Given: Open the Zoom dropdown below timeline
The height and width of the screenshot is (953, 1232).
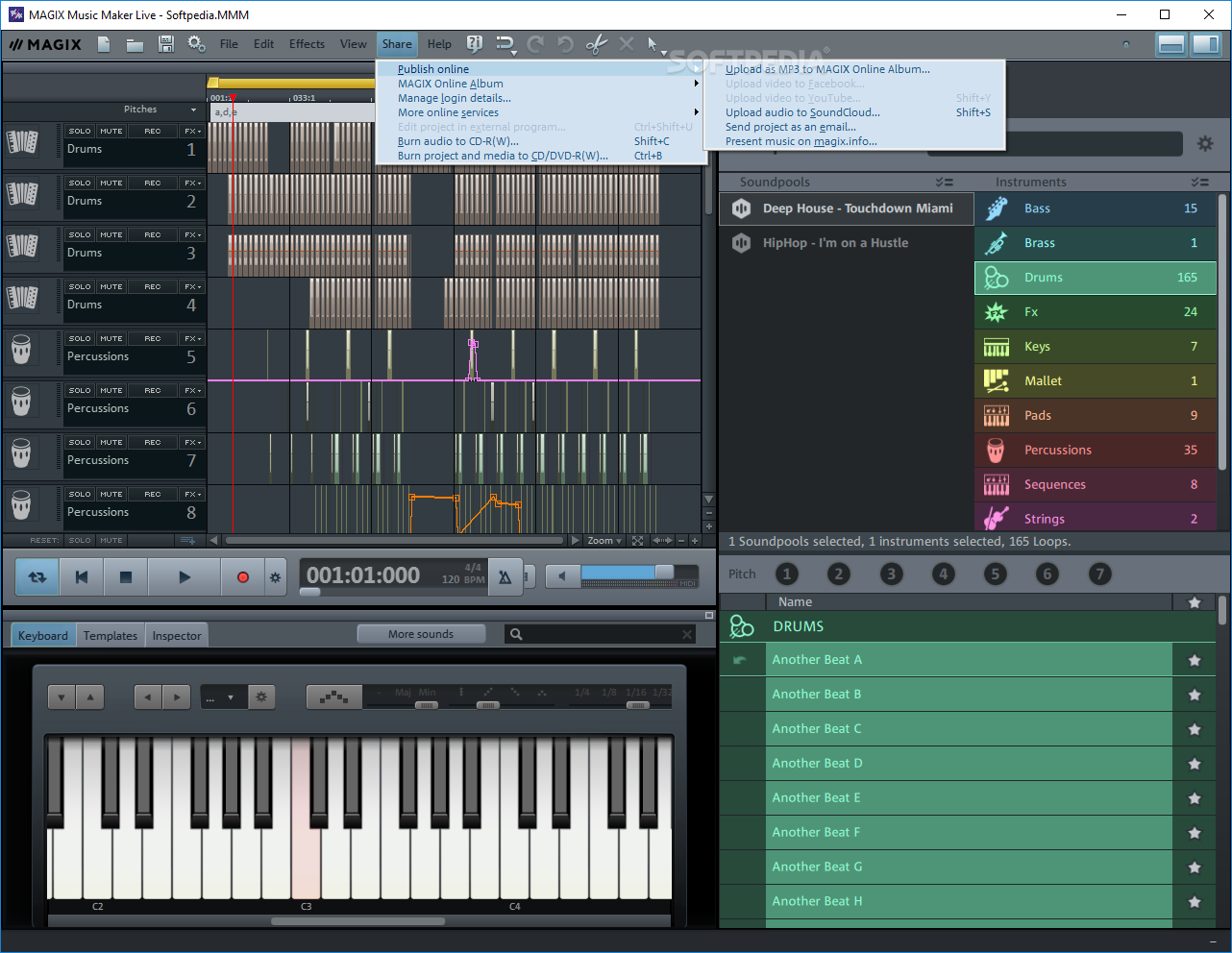Looking at the screenshot, I should 604,541.
